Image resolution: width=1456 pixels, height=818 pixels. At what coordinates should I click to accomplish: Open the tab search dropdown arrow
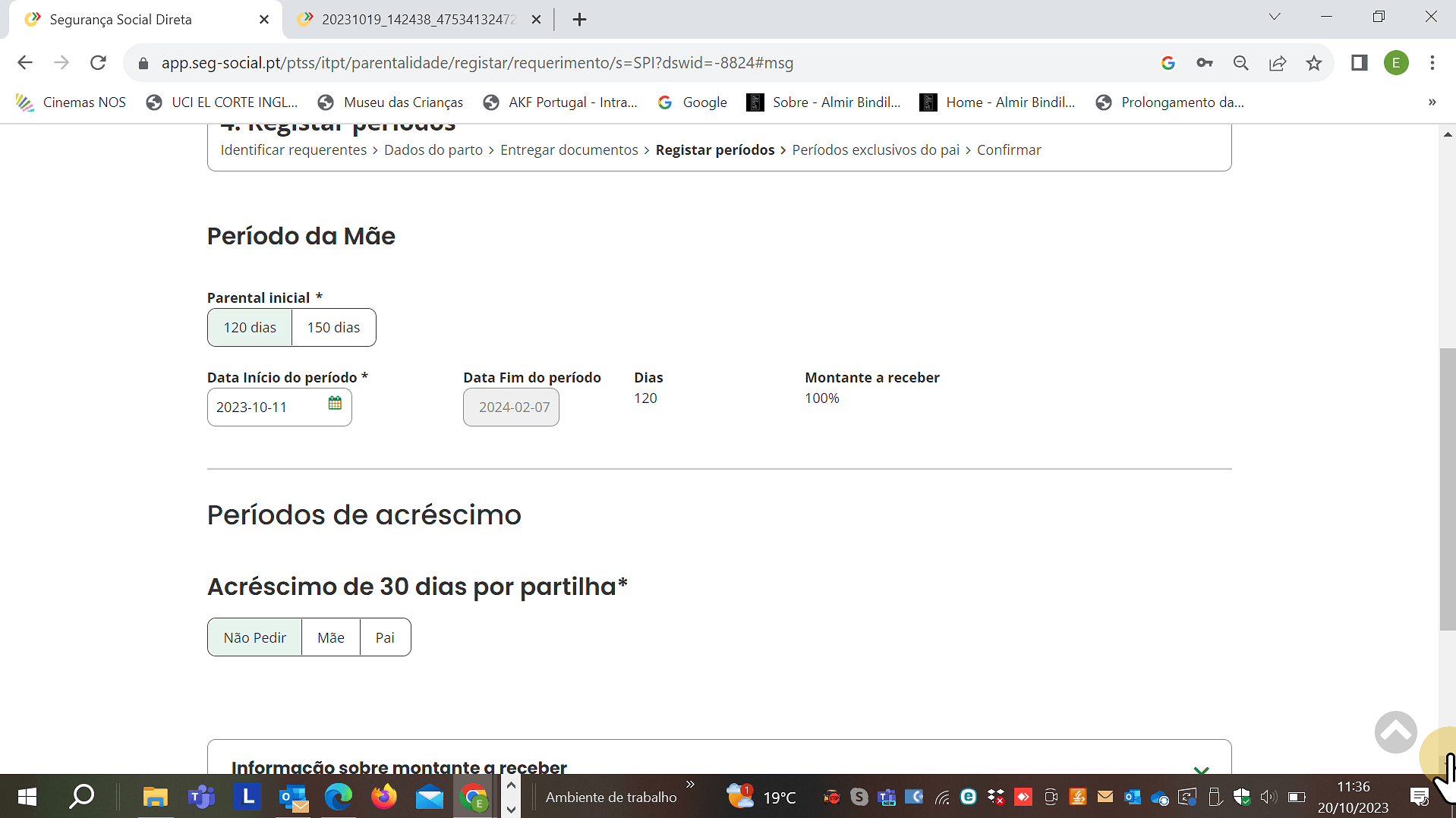(1275, 17)
